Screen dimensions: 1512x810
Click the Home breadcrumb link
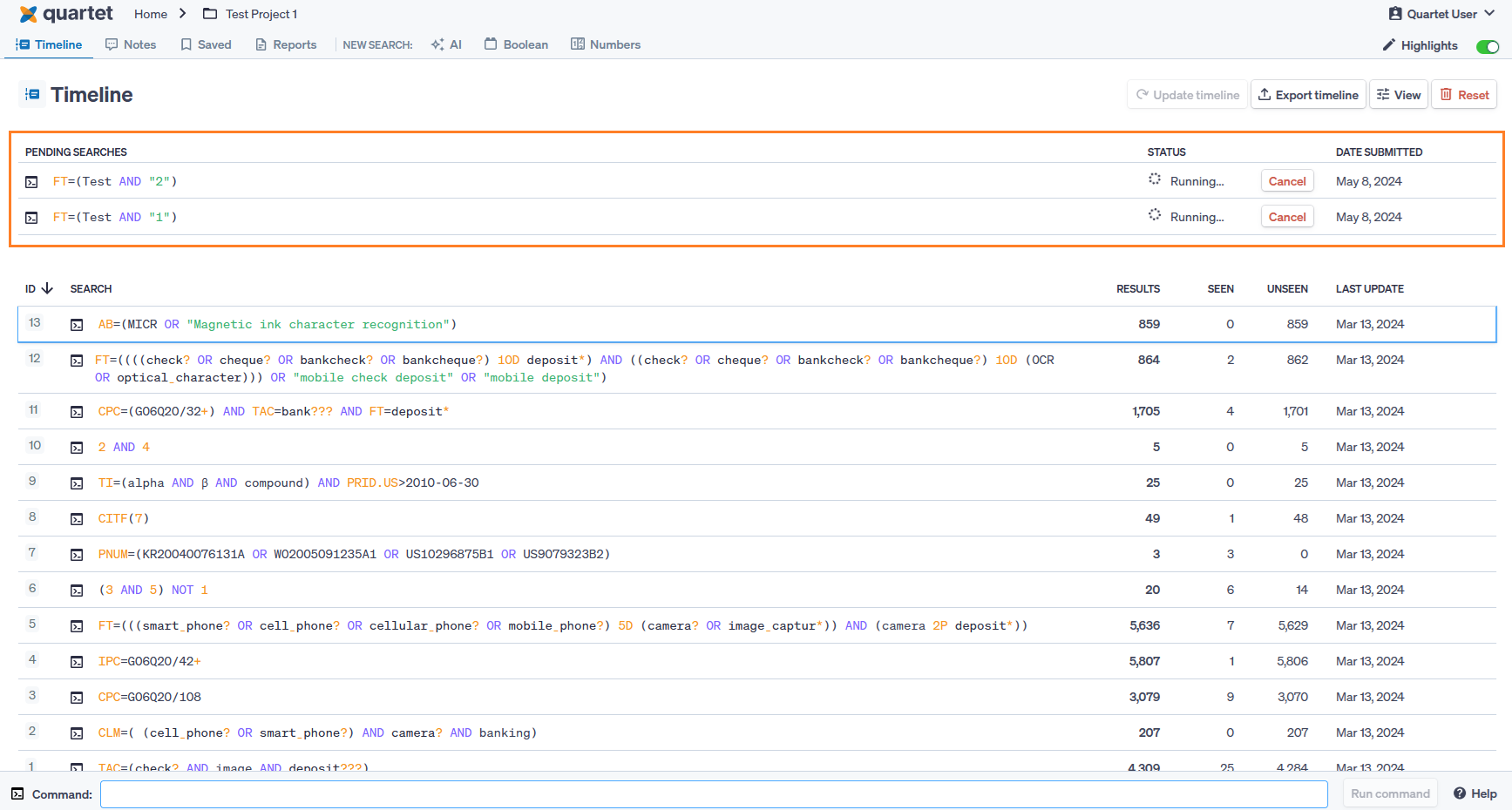click(x=151, y=14)
